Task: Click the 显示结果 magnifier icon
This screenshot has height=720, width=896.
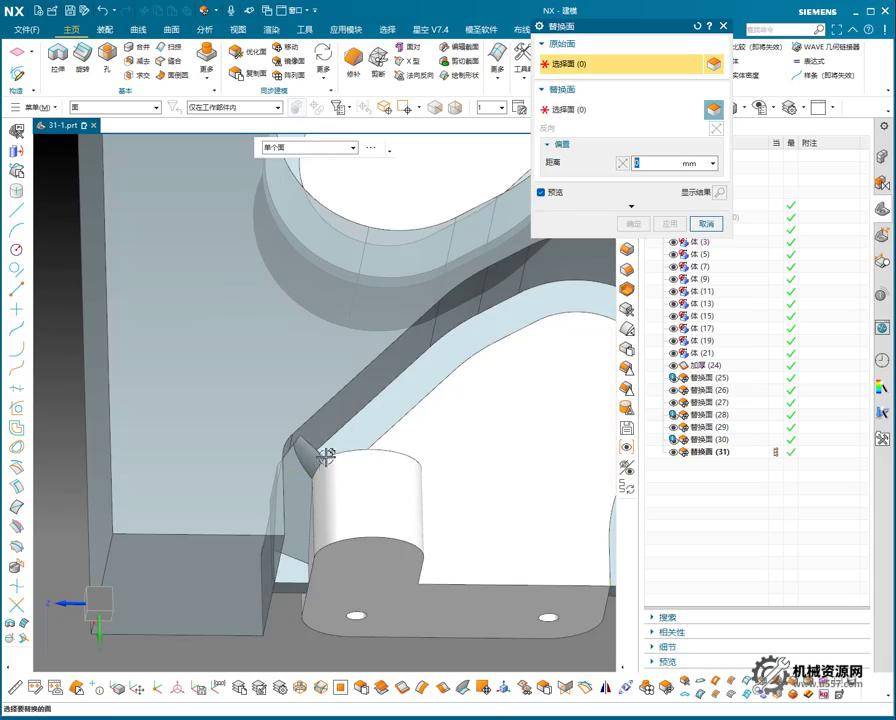Action: click(719, 192)
